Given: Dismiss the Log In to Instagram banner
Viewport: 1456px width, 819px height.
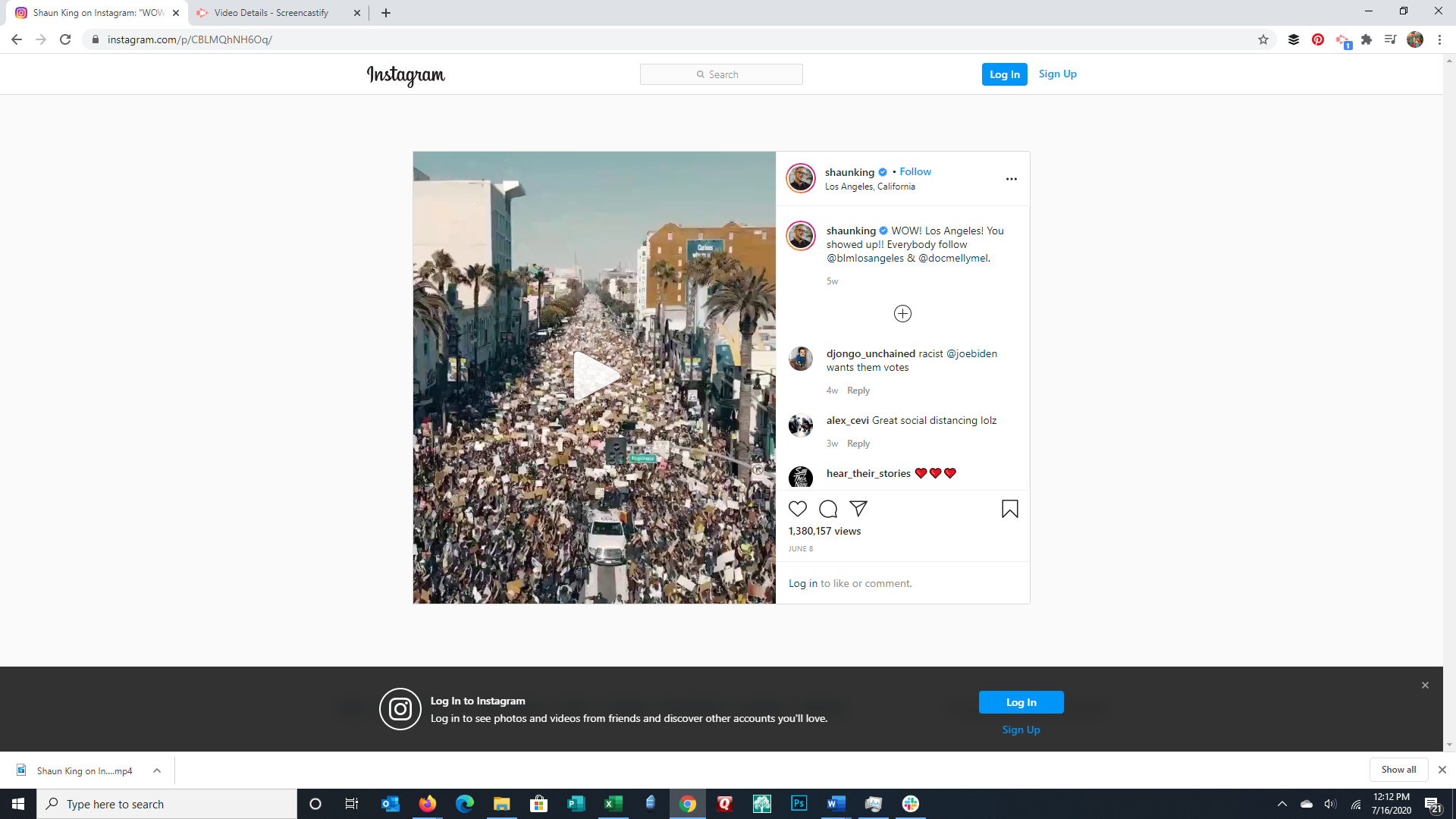Looking at the screenshot, I should (x=1425, y=686).
